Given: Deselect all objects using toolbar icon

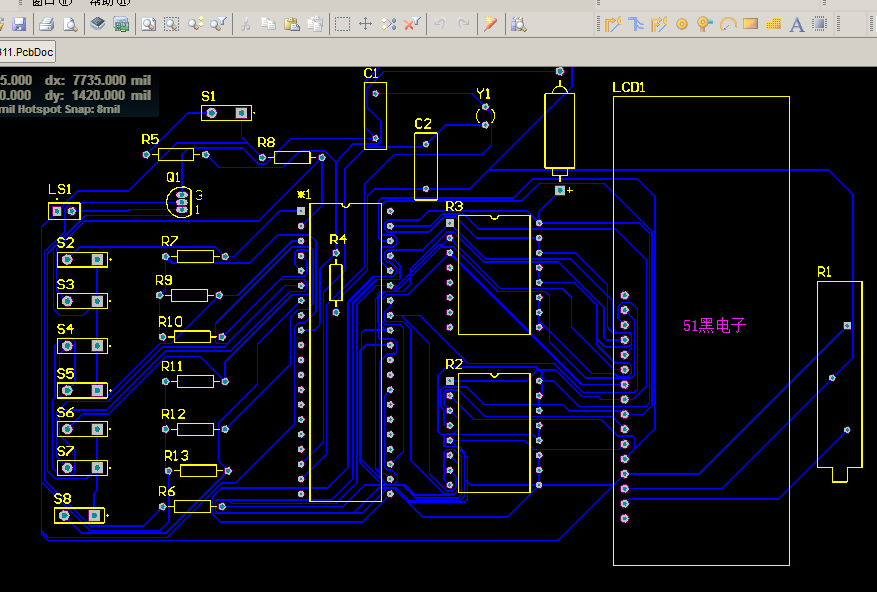Looking at the screenshot, I should pyautogui.click(x=389, y=24).
